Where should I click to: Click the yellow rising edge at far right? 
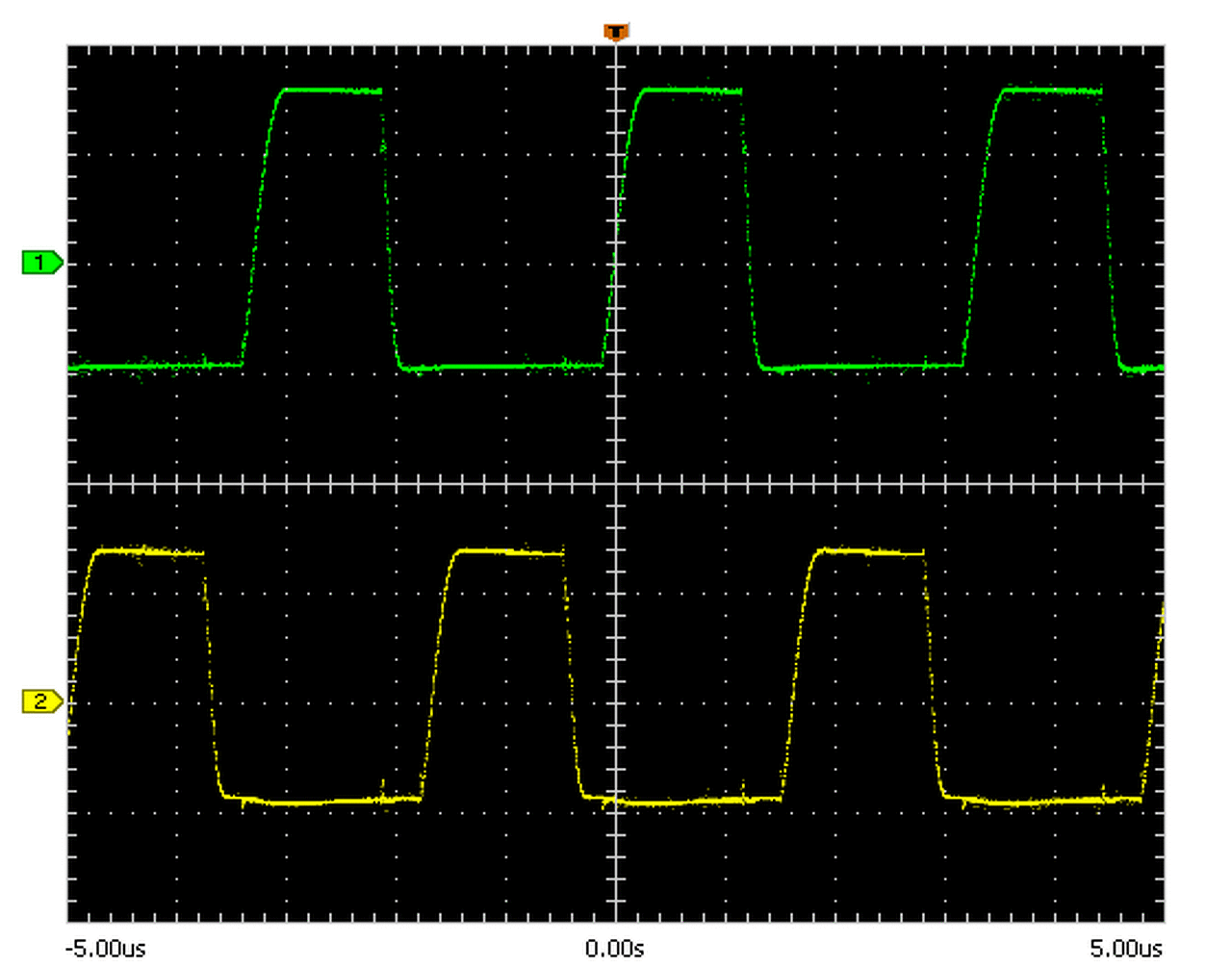(x=1153, y=702)
